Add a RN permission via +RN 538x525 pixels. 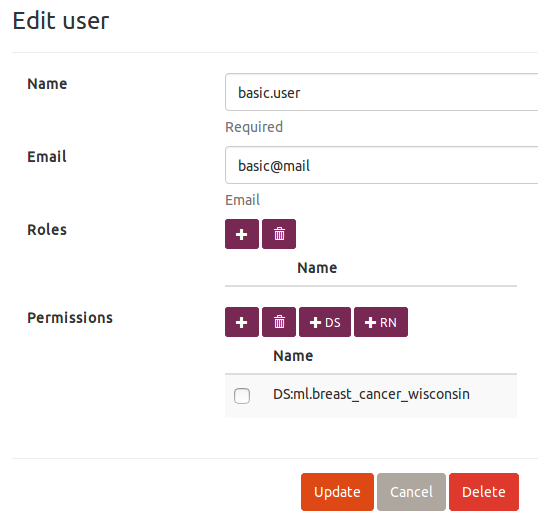[381, 322]
